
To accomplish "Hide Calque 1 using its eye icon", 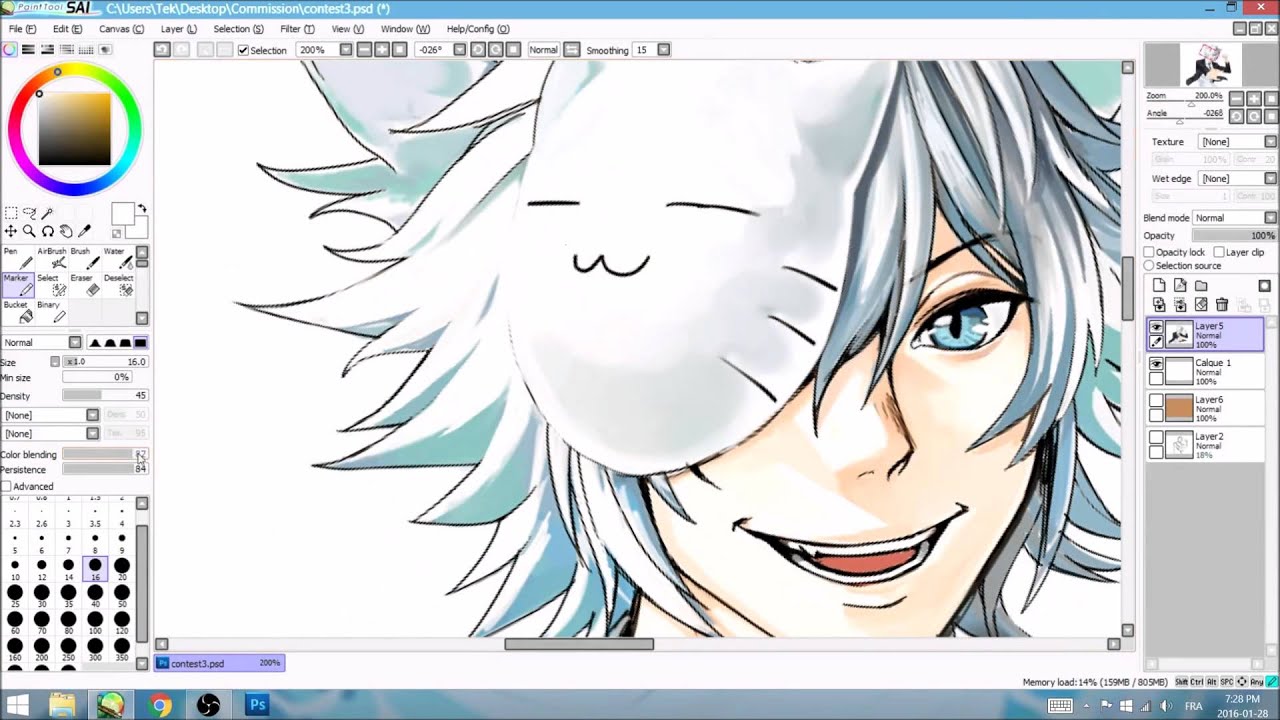I will click(x=1156, y=364).
